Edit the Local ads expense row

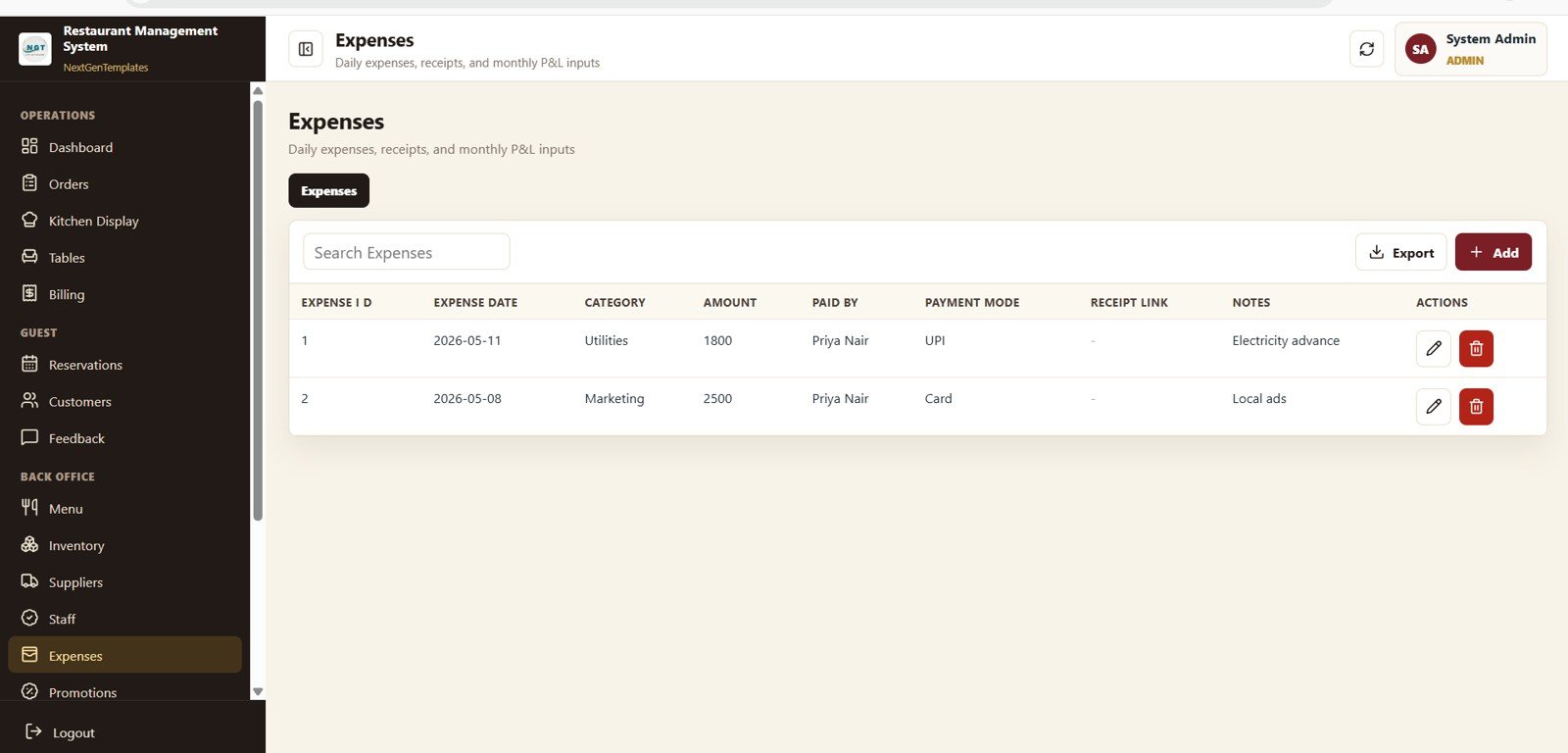tap(1433, 406)
